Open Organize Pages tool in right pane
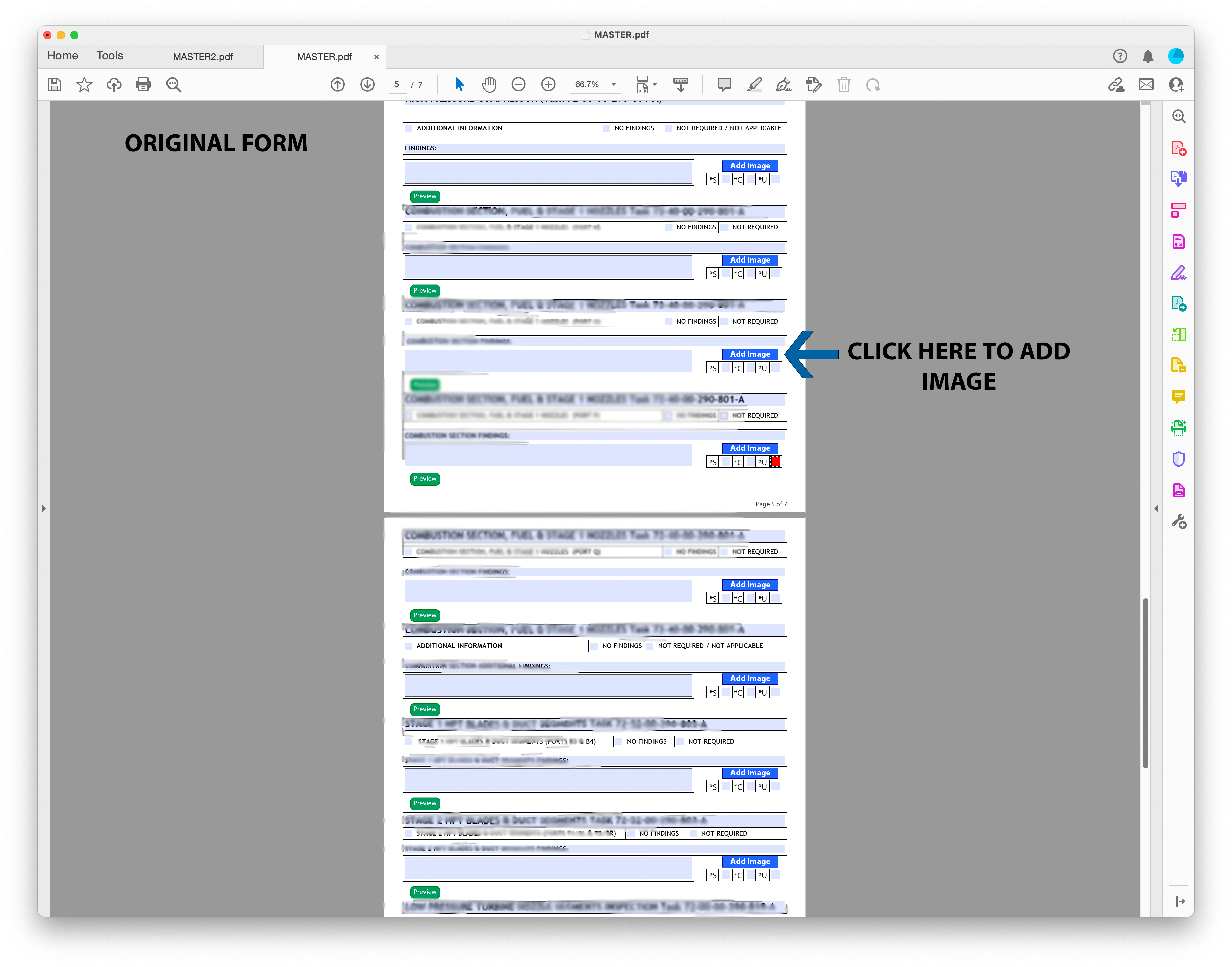The height and width of the screenshot is (967, 1232). point(1179,210)
